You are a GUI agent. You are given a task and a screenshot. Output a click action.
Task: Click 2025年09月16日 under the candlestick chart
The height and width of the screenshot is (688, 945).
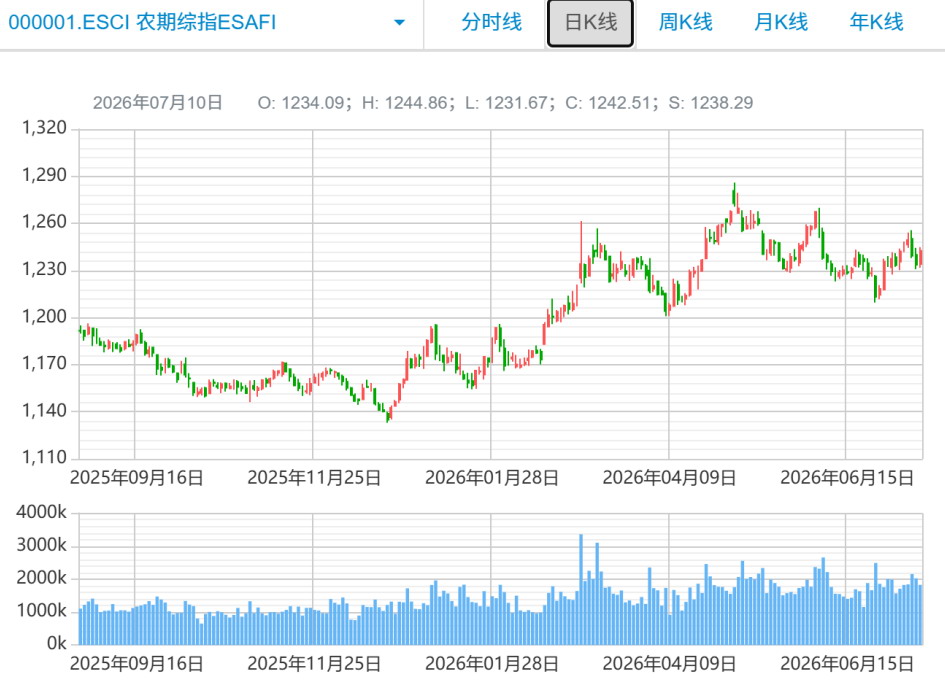click(x=137, y=478)
